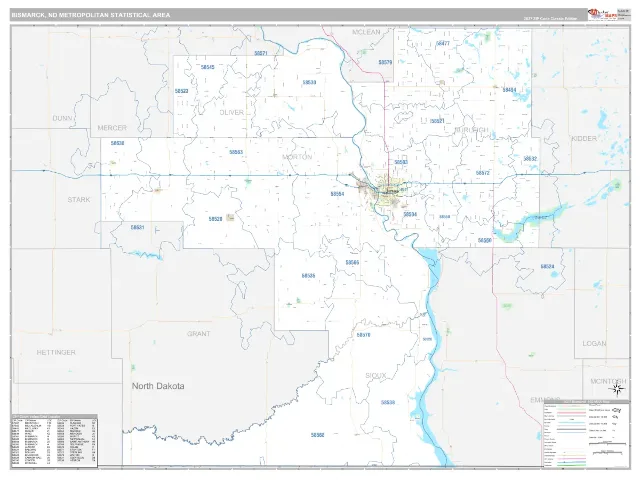The image size is (640, 480).
Task: Select the GRANT county label
Action: (x=199, y=334)
